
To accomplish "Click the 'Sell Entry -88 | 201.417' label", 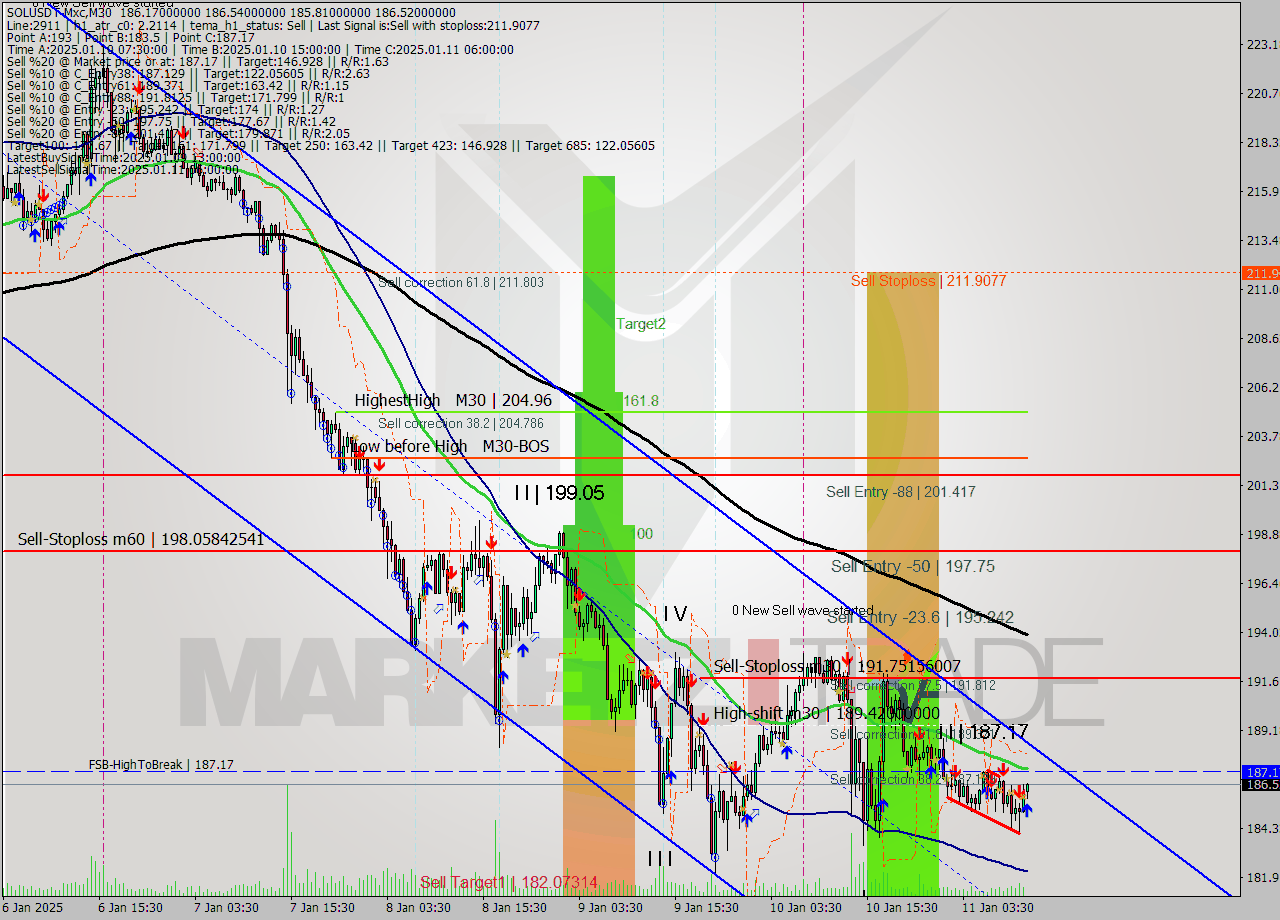I will pos(901,492).
